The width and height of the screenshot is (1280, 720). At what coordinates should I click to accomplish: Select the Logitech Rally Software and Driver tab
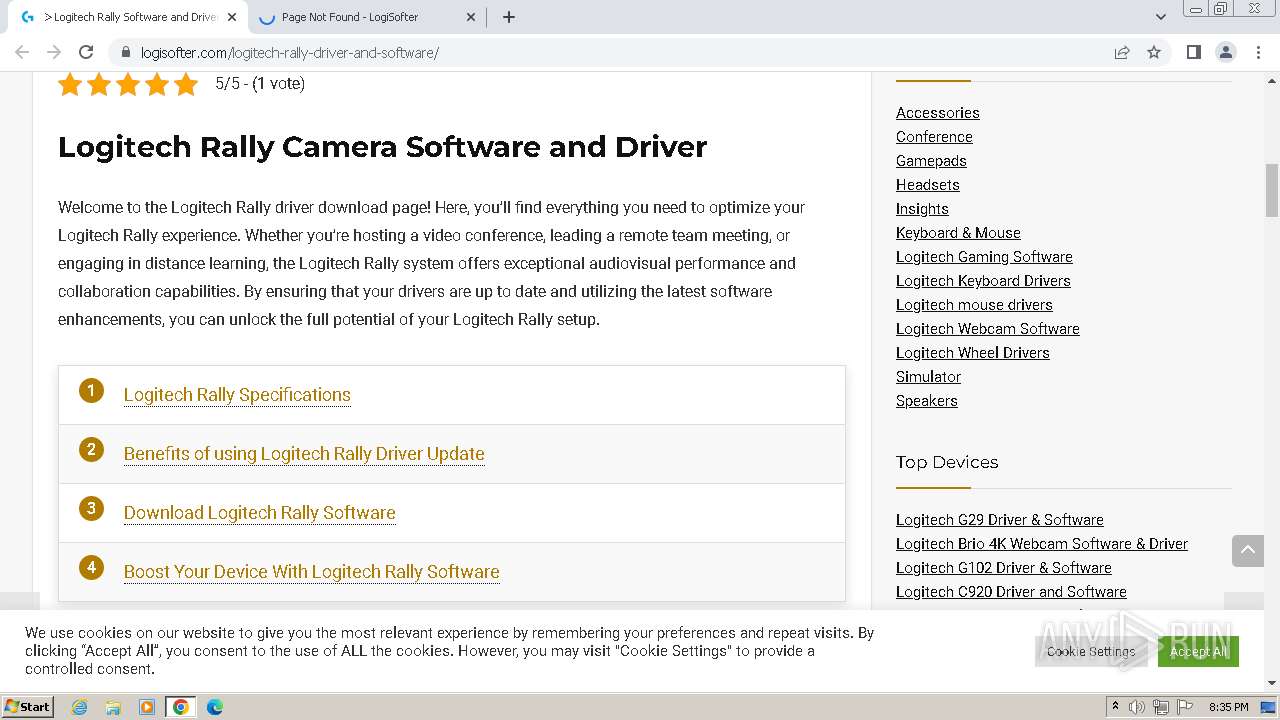127,17
